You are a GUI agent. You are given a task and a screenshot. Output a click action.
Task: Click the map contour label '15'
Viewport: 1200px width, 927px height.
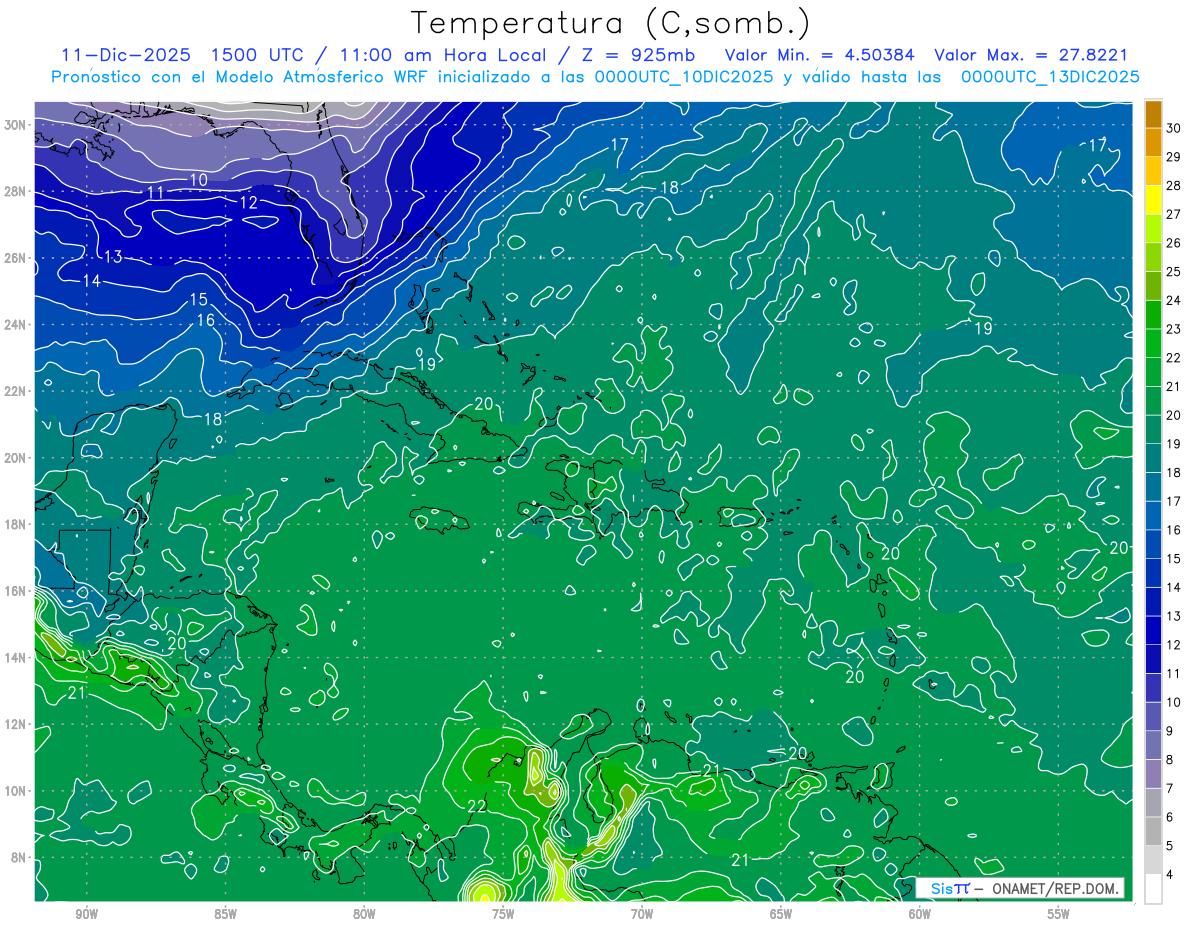pos(198,300)
